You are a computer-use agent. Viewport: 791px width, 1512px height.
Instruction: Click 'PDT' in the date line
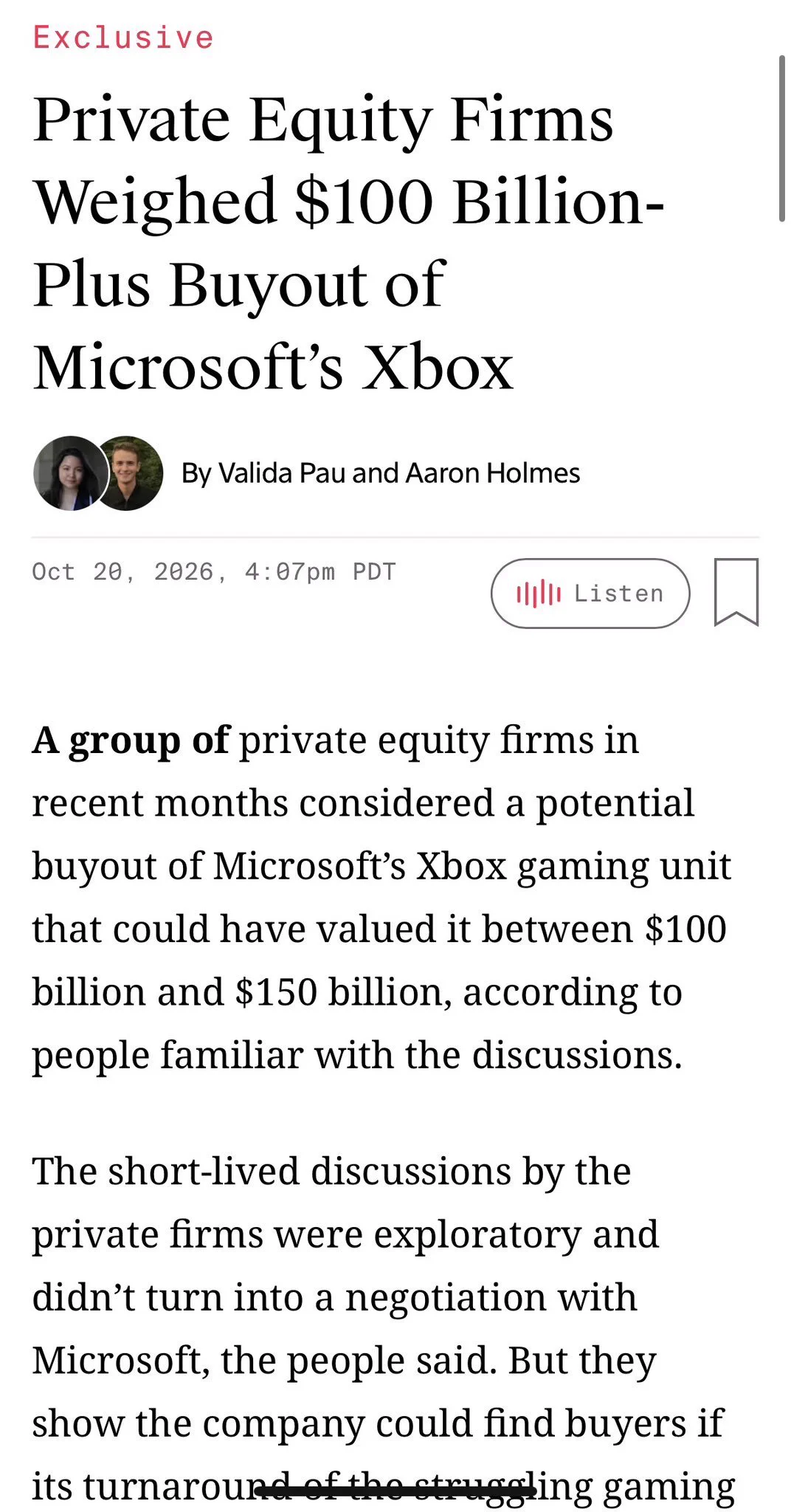pyautogui.click(x=374, y=572)
